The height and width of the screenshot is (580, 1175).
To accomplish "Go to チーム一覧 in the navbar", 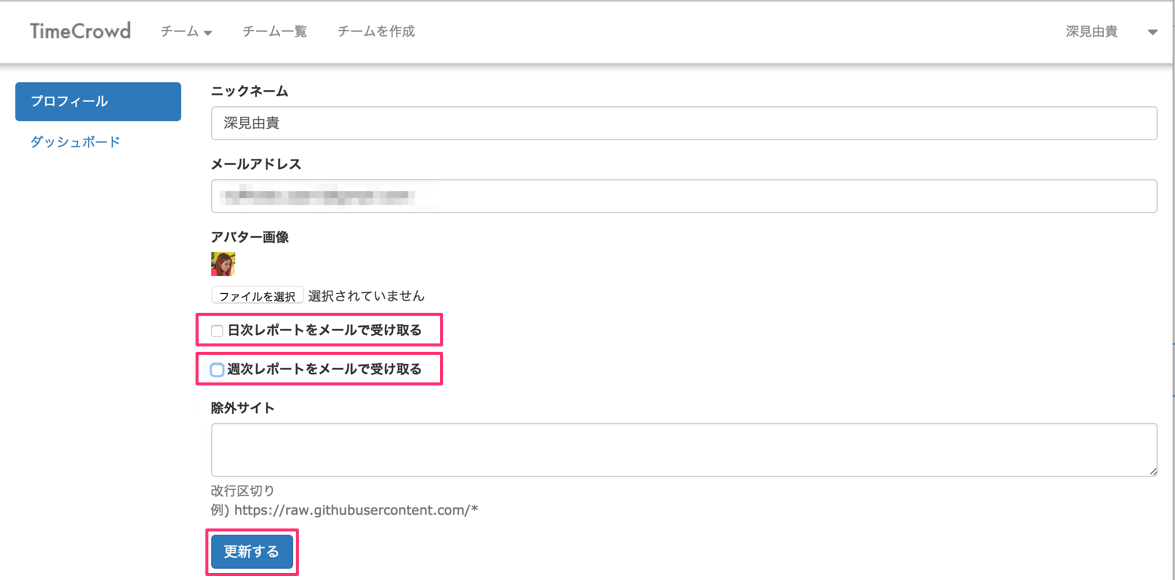I will coord(274,32).
